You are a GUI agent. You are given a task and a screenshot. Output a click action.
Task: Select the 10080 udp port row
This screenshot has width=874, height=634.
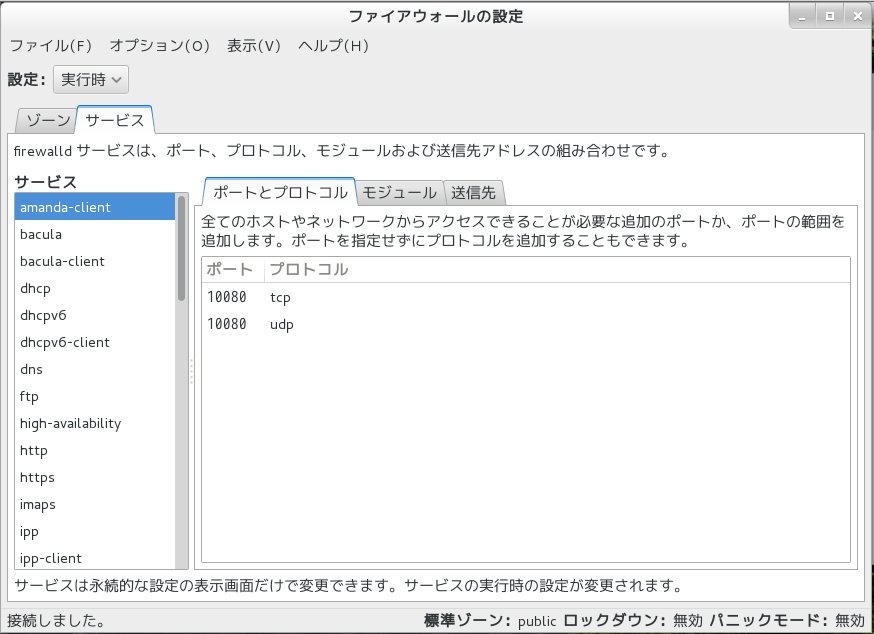(x=400, y=324)
